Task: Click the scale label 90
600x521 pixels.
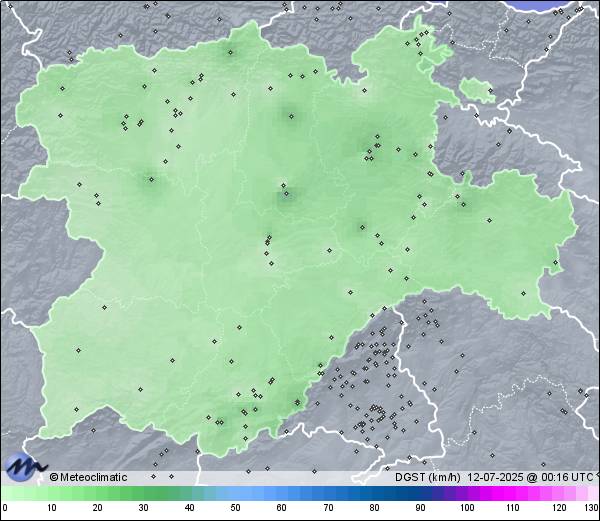Action: (x=421, y=508)
